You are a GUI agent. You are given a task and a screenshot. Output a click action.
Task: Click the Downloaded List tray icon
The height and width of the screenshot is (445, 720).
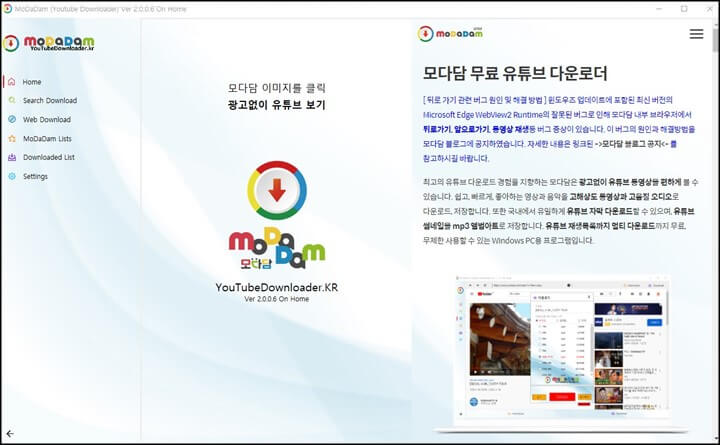coord(12,157)
